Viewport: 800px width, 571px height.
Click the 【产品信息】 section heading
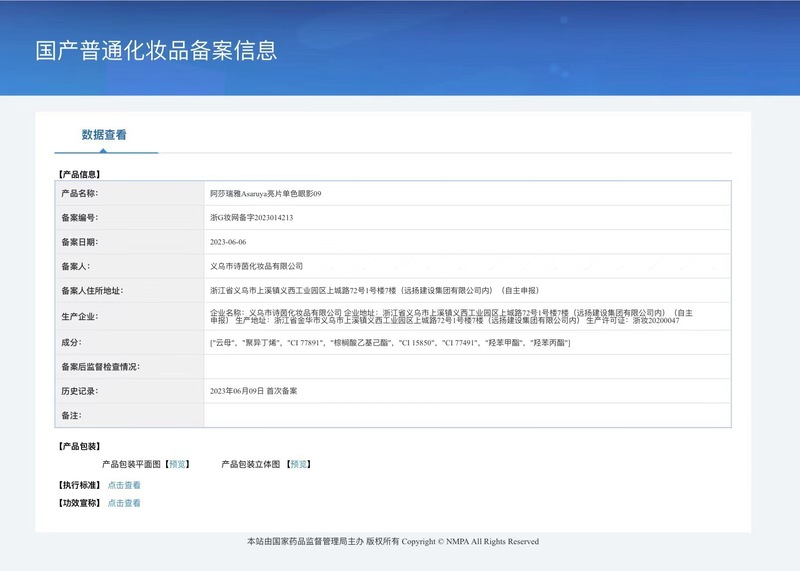coord(79,174)
